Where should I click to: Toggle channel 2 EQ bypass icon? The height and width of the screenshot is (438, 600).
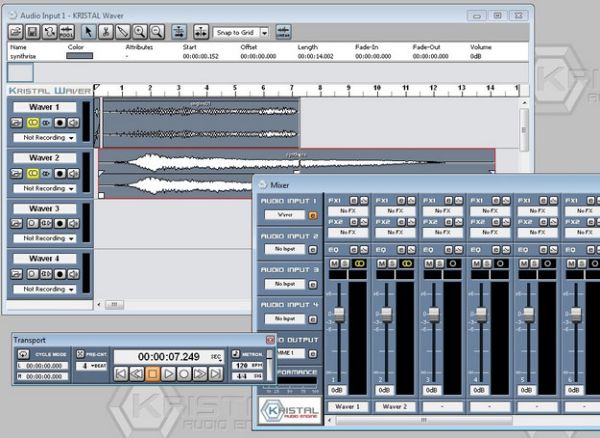[411, 250]
